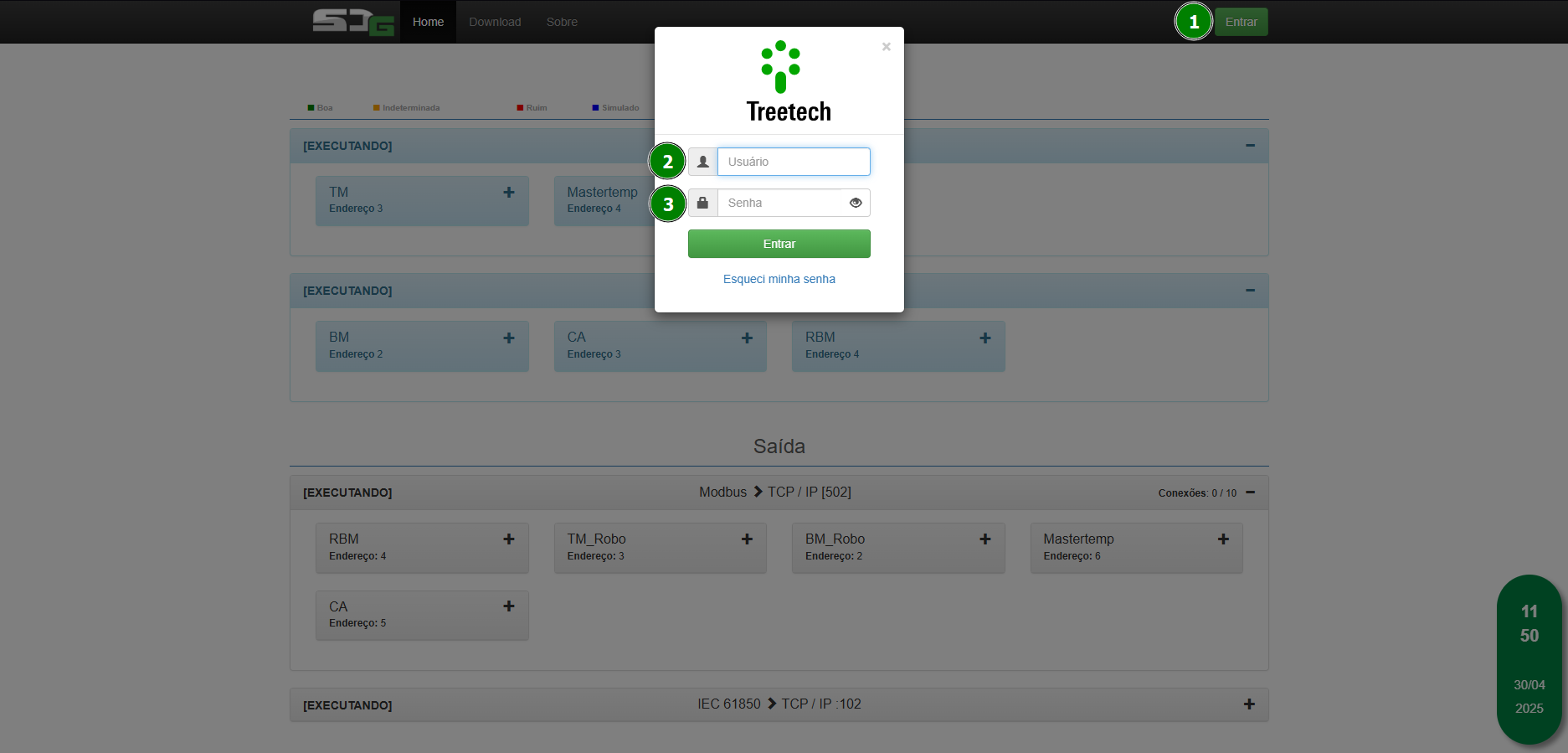Expand the IEC 61850 TCP/IP panel

(1249, 704)
